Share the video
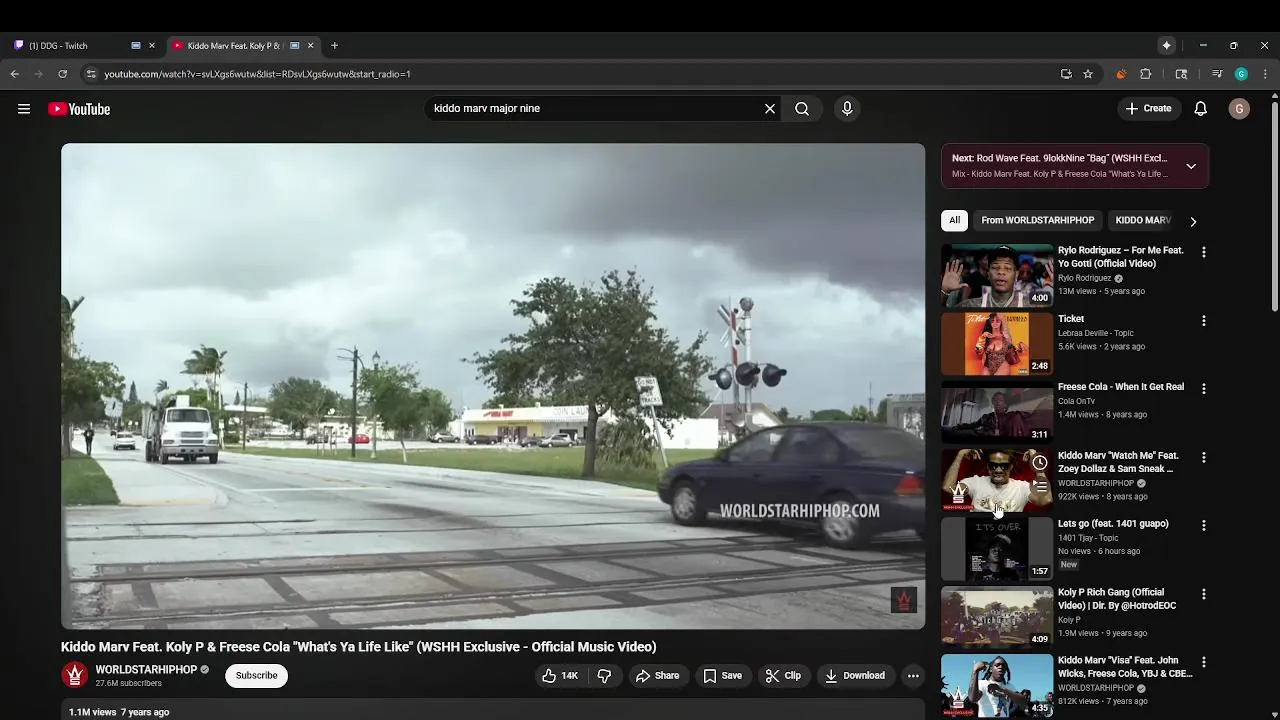The width and height of the screenshot is (1280, 720). coord(657,676)
